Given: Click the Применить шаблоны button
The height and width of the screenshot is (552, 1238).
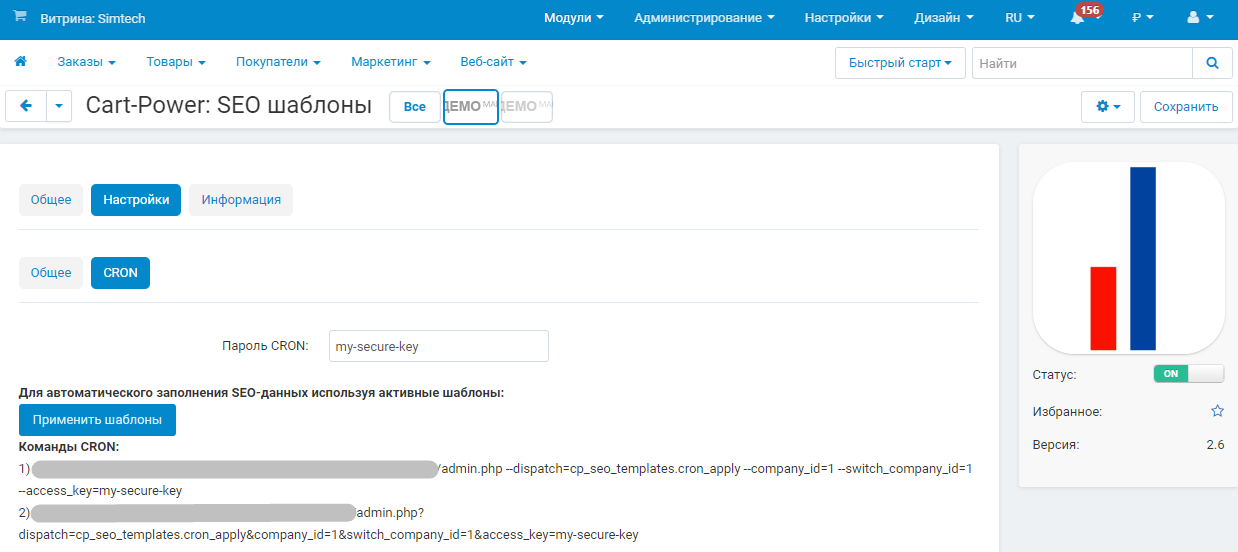Looking at the screenshot, I should click(97, 420).
